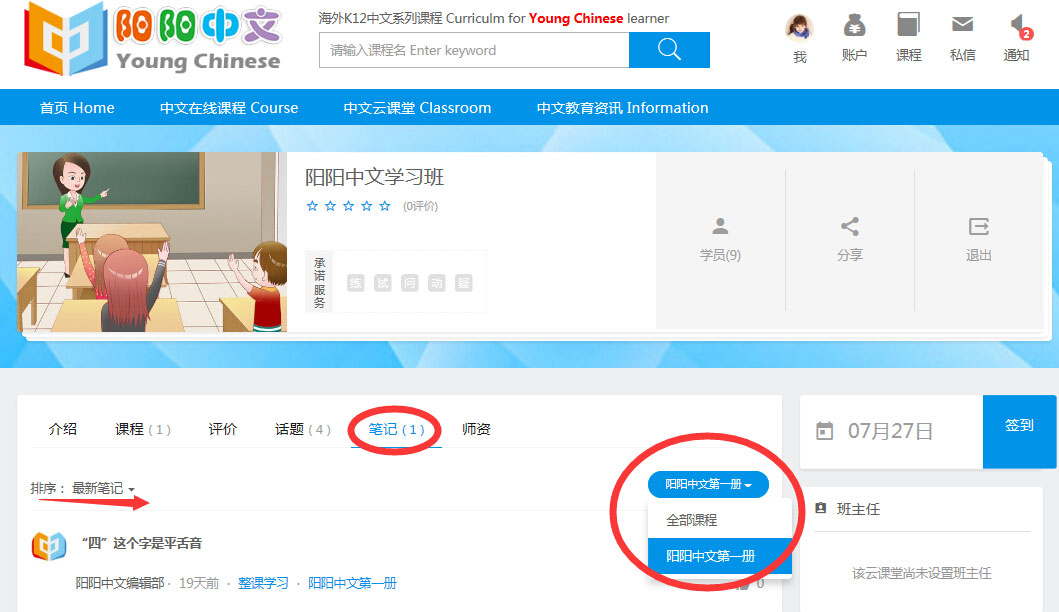Click the 班主任 header icon

pyautogui.click(x=821, y=508)
